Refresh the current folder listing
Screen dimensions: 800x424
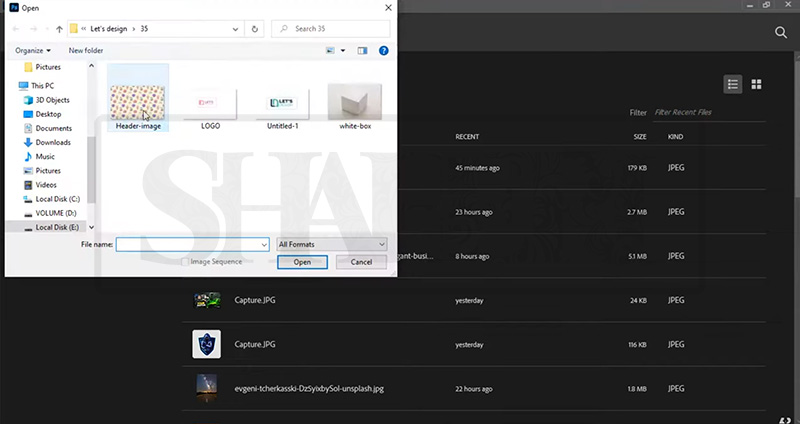(256, 29)
